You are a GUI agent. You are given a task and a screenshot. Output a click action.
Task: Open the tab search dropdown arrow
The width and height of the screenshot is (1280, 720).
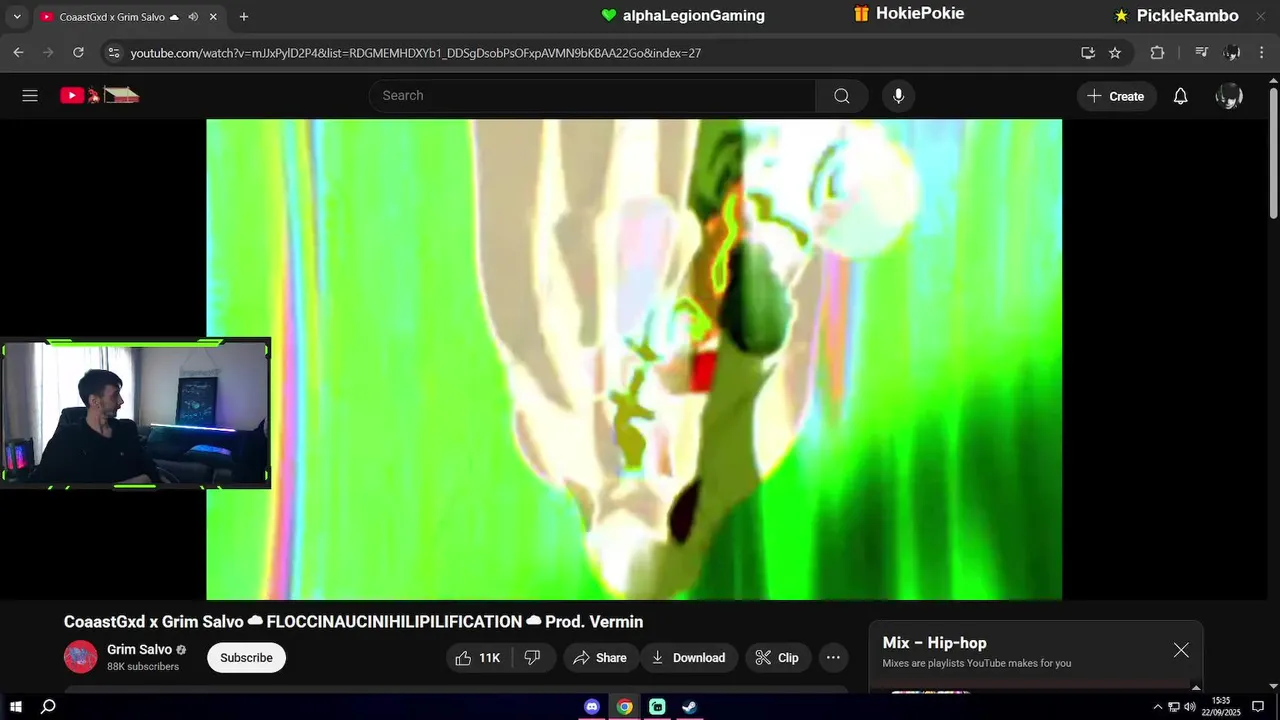(x=16, y=17)
